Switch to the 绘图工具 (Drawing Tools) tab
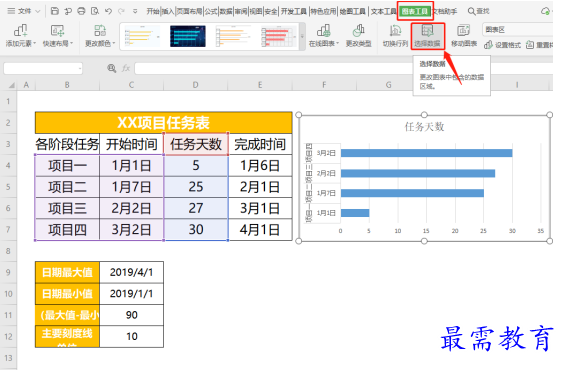This screenshot has width=562, height=370. 353,11
